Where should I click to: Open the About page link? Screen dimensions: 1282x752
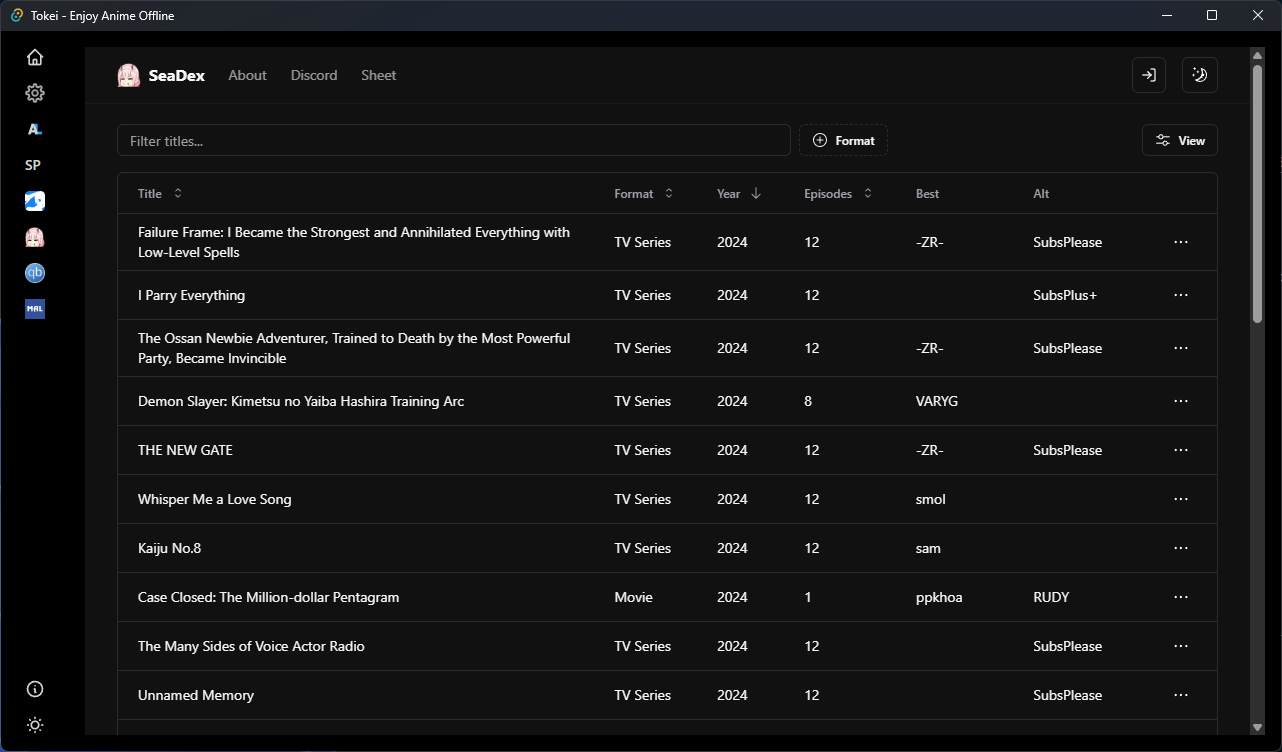(x=247, y=75)
